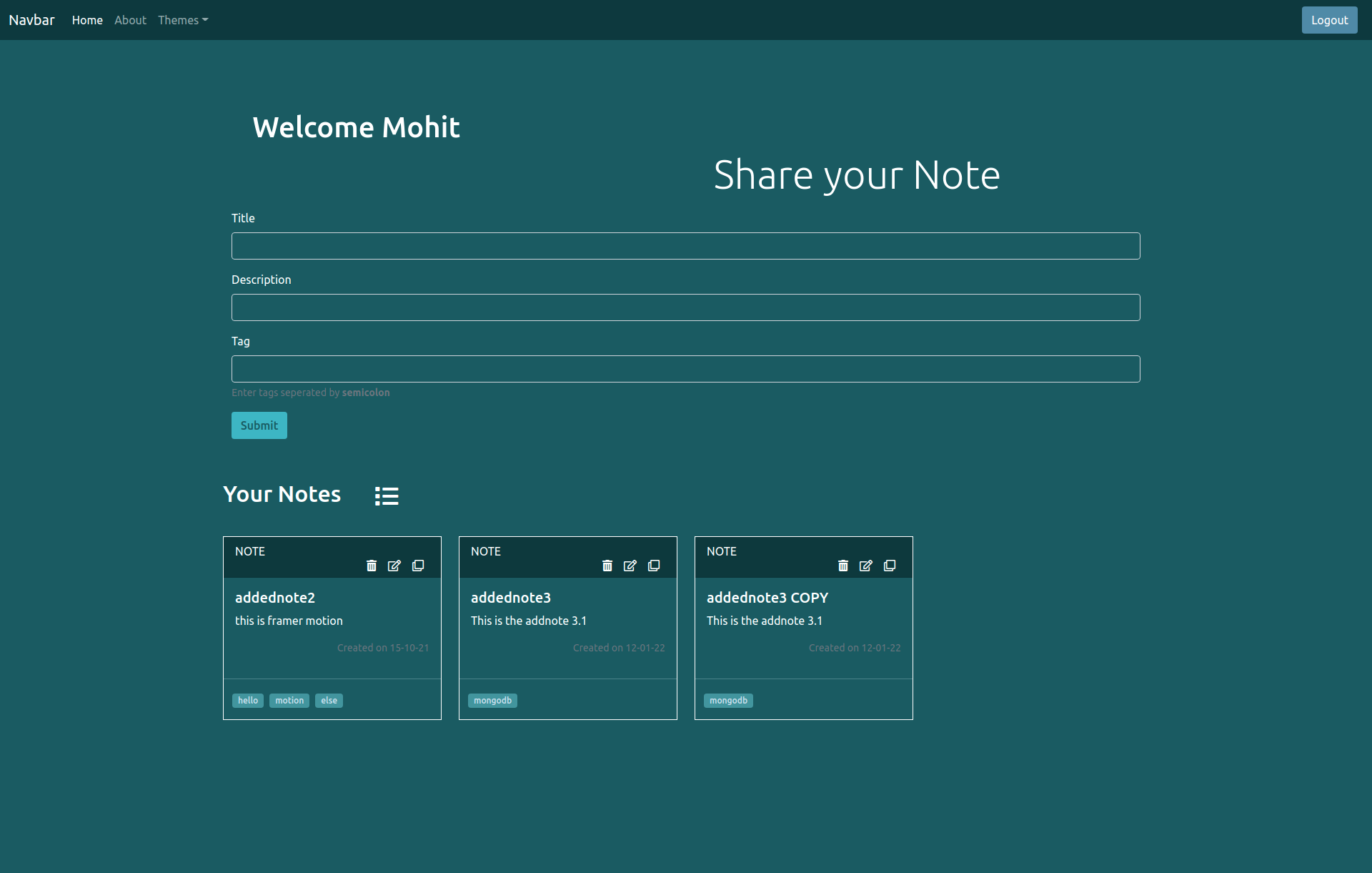
Task: Click the Description input field
Action: tap(686, 307)
